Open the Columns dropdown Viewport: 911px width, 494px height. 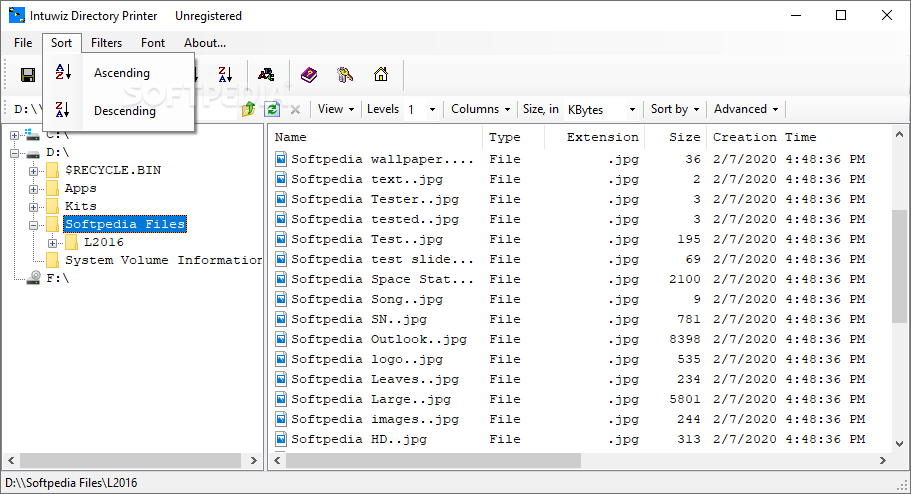[480, 109]
